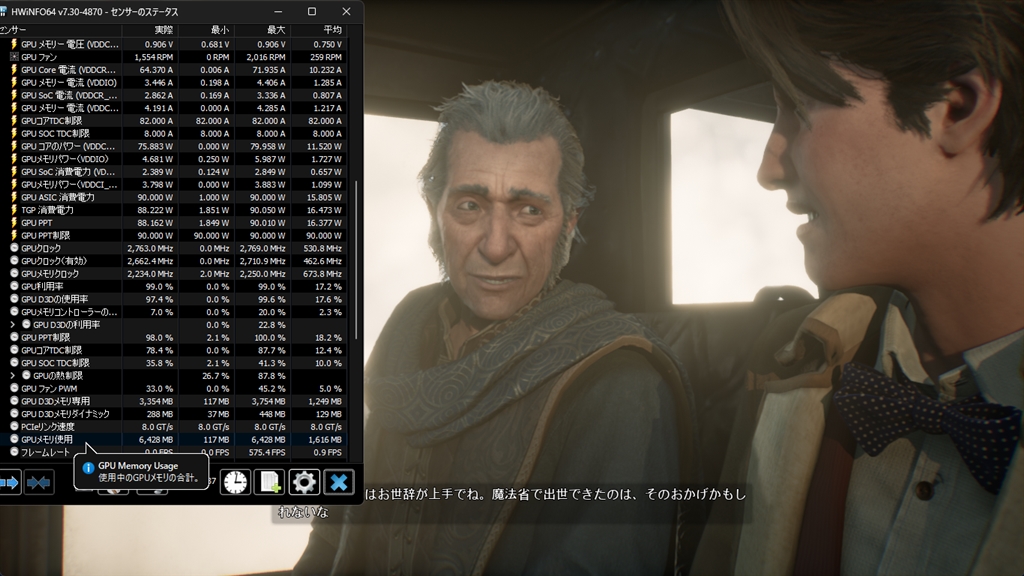
Task: Select the GPU SoC 消費電力 row label
Action: 68,172
